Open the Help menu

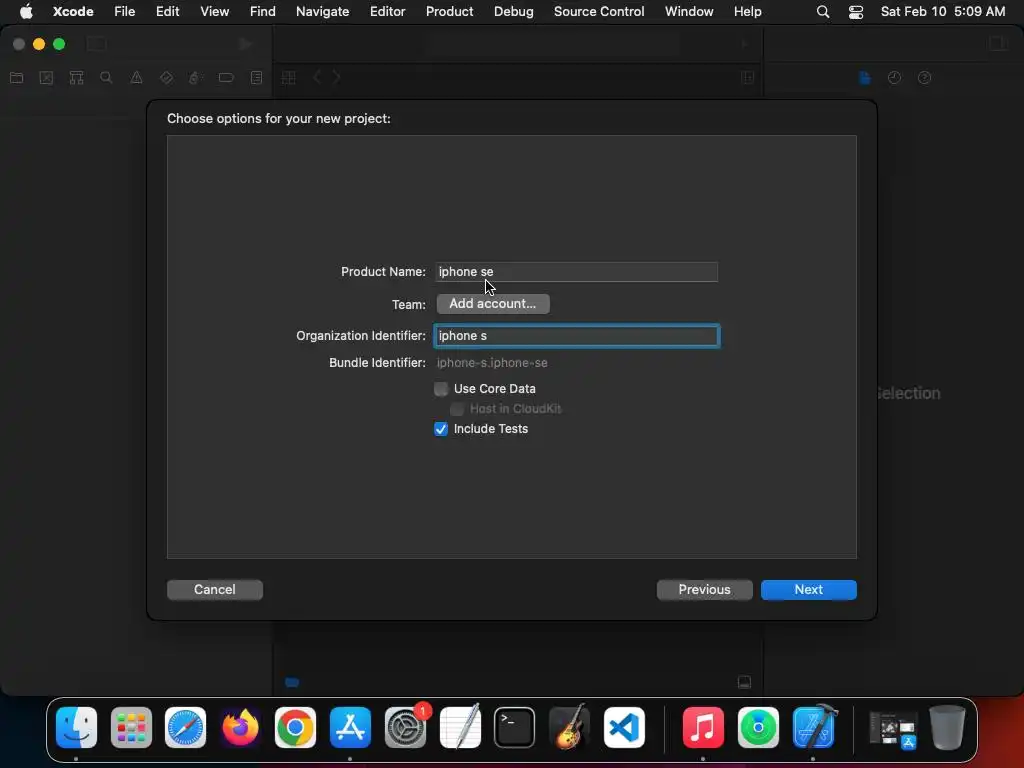747,12
